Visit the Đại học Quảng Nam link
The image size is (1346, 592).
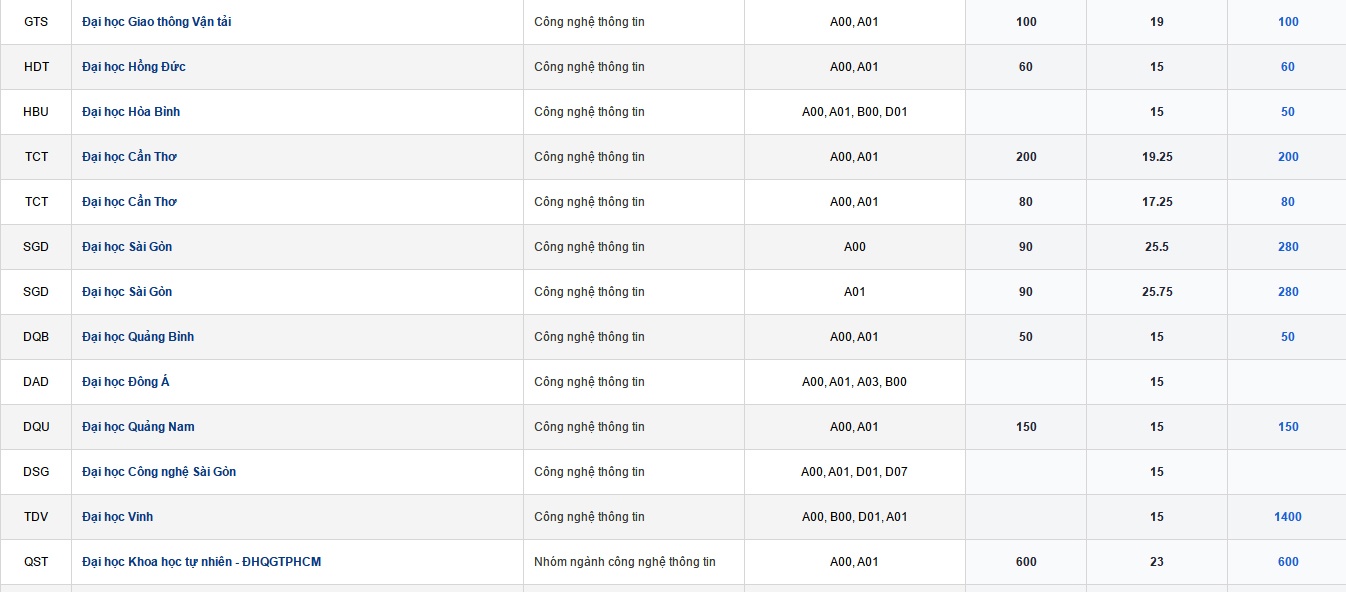(x=138, y=427)
